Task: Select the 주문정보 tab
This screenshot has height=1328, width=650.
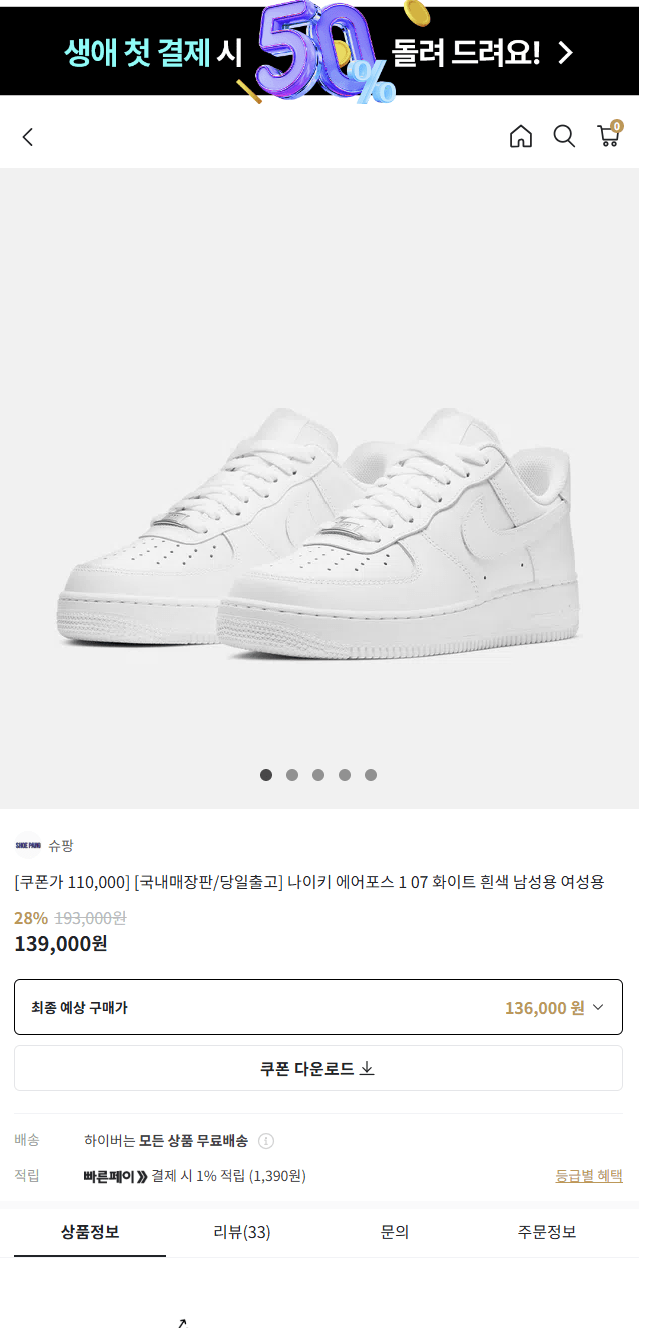Action: [547, 1232]
